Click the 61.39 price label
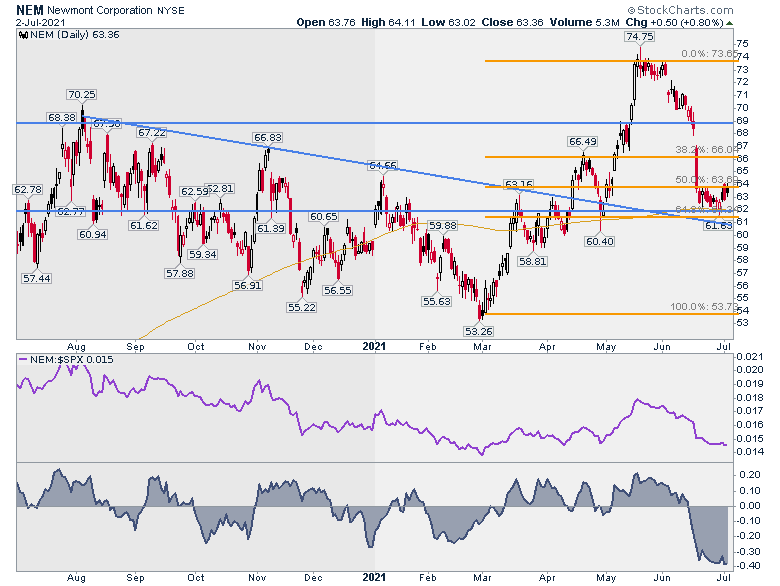780x586 pixels. pyautogui.click(x=271, y=228)
